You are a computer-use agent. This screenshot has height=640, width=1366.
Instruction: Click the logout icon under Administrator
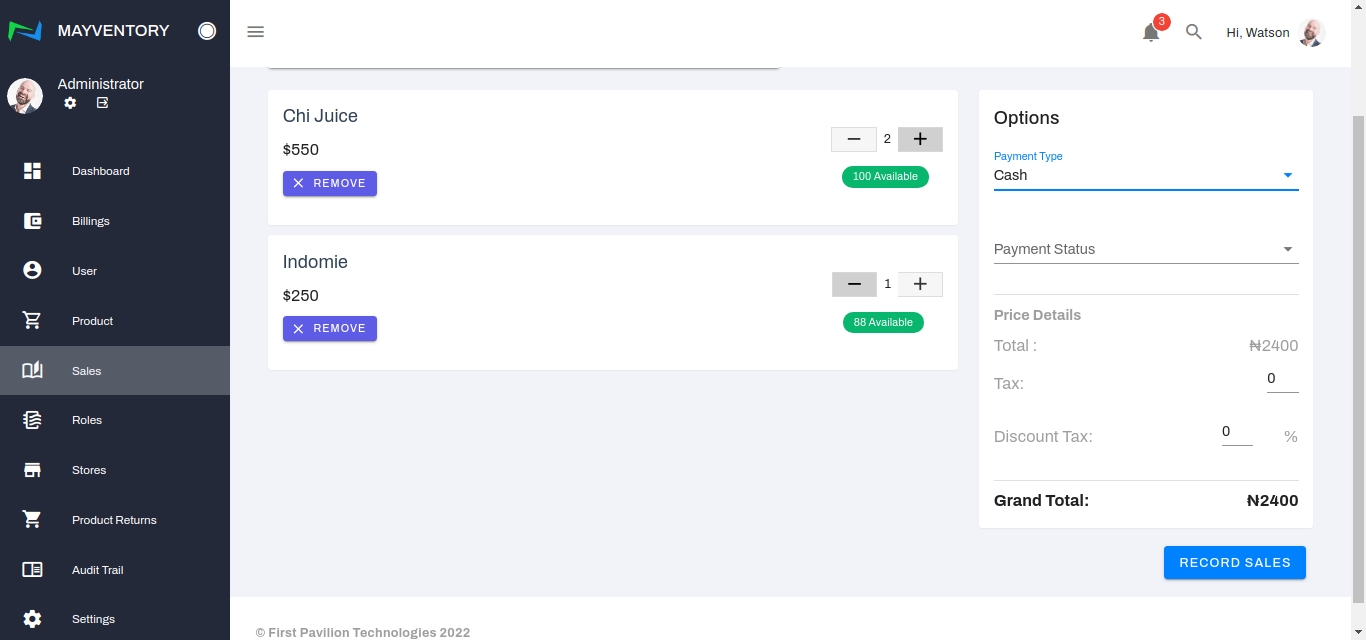coord(102,103)
